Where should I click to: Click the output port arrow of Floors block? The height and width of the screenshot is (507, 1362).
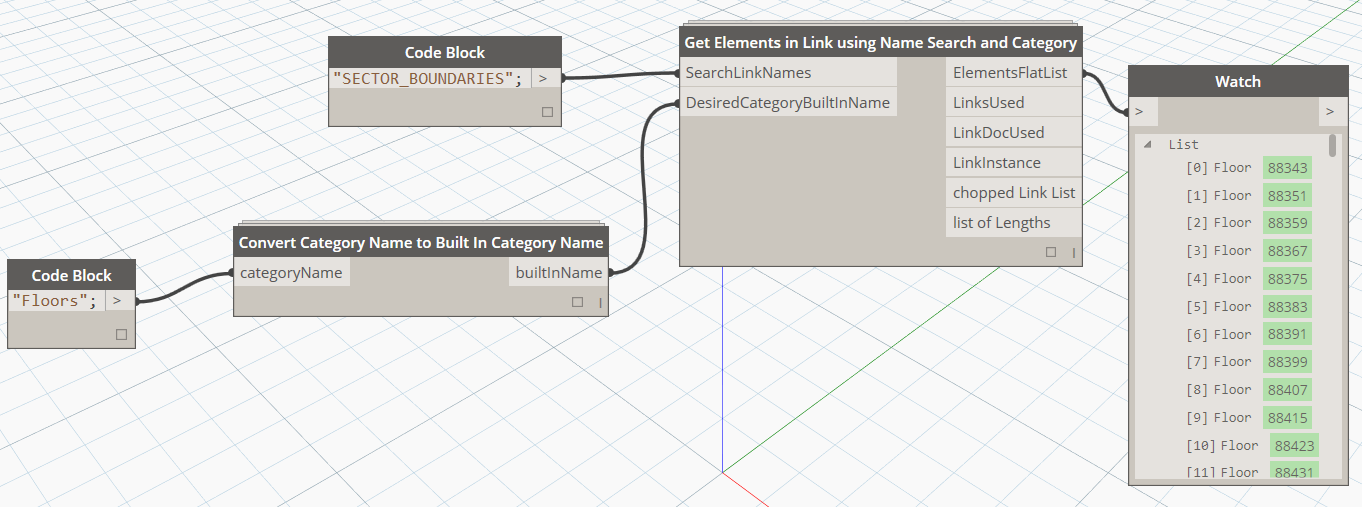point(118,300)
